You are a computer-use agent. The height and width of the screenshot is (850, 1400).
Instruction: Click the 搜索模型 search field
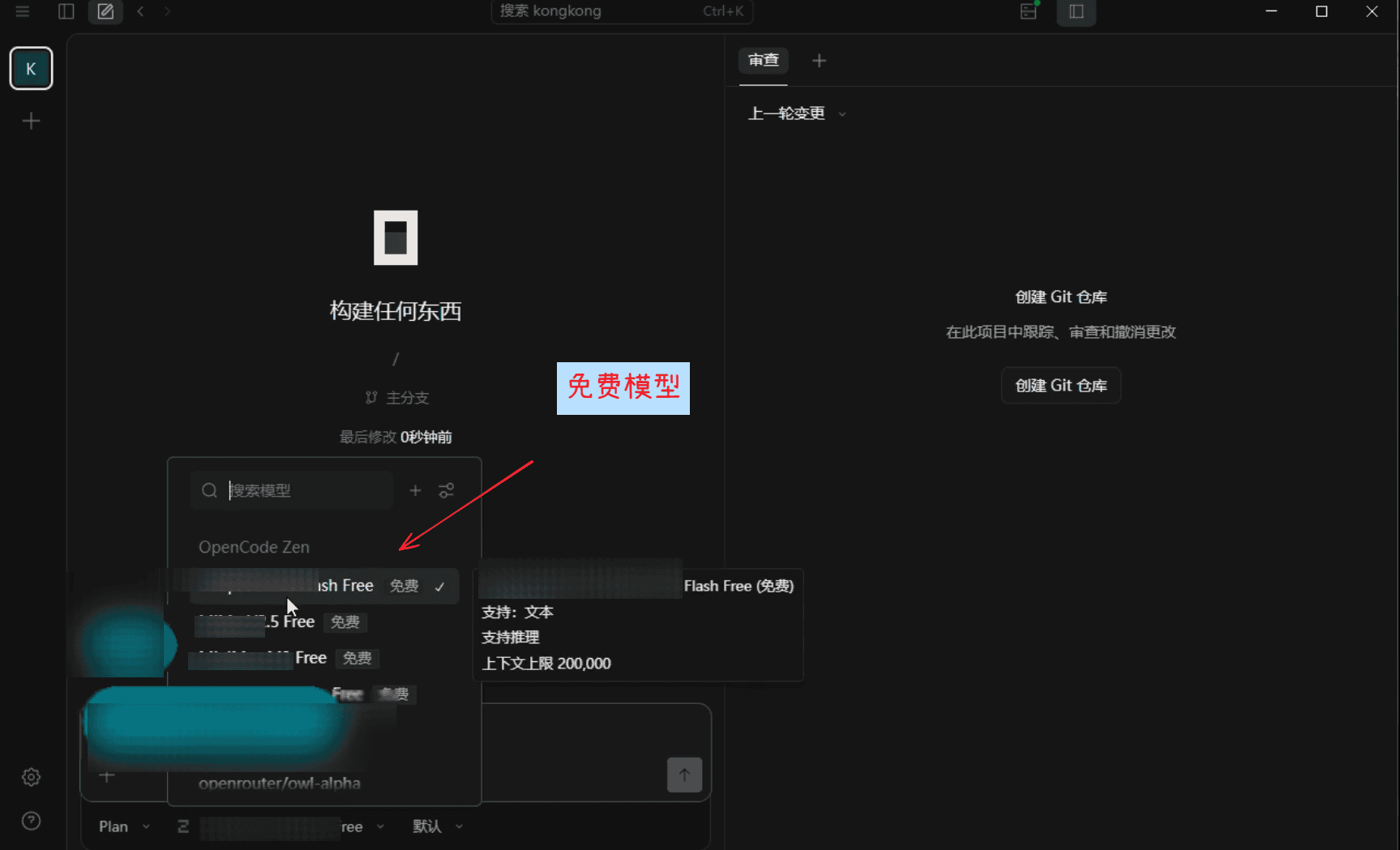(x=292, y=490)
